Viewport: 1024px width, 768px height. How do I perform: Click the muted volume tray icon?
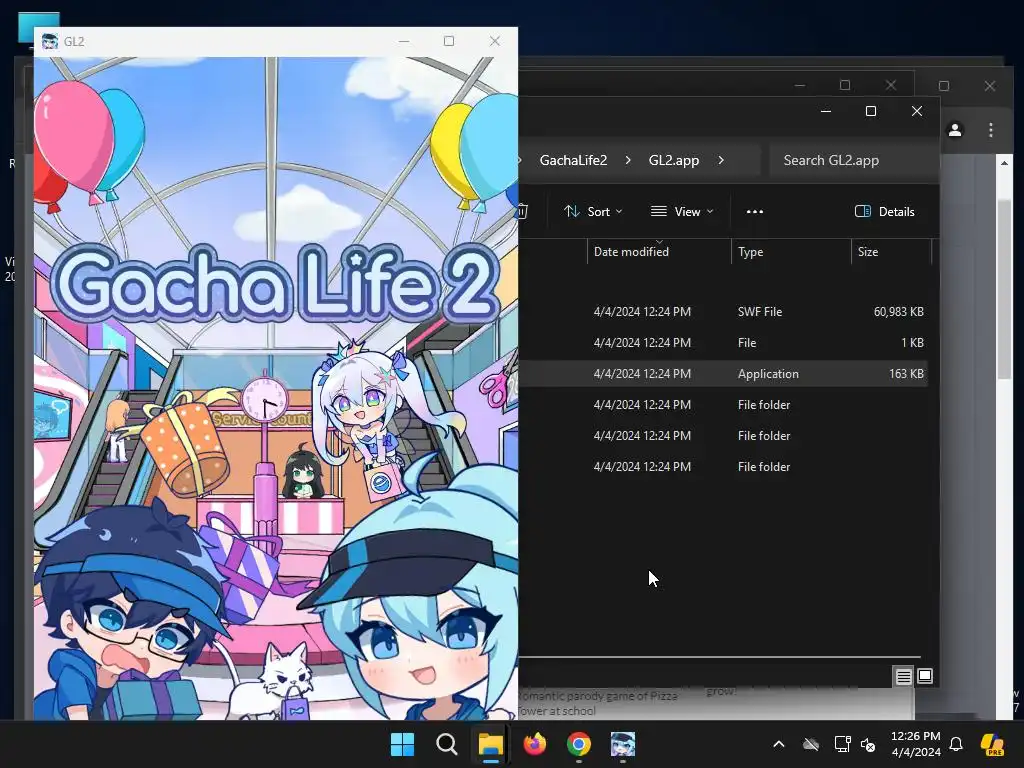(x=868, y=744)
